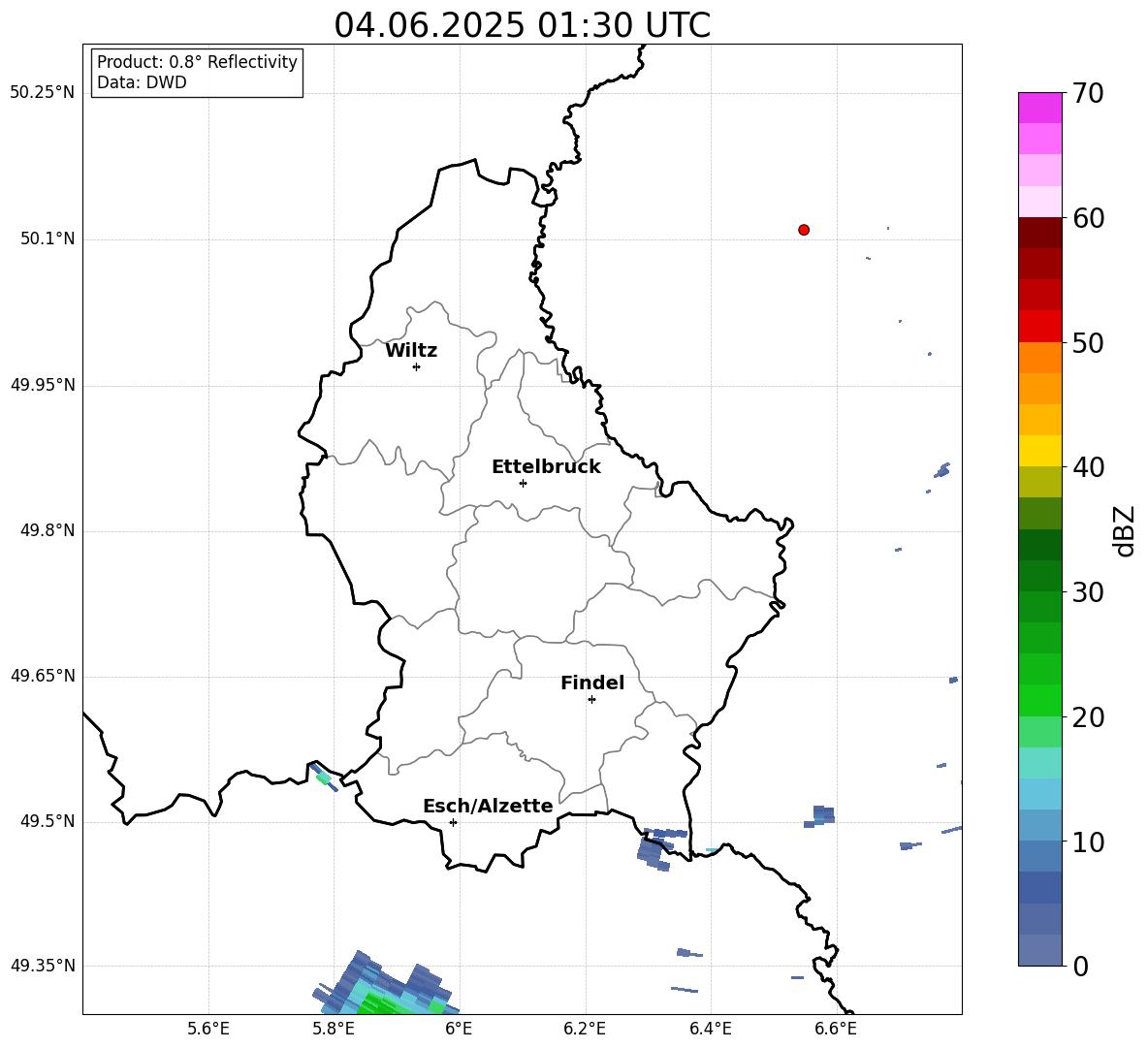
Task: Click the 40 value on colorbar
Action: pos(1088,467)
